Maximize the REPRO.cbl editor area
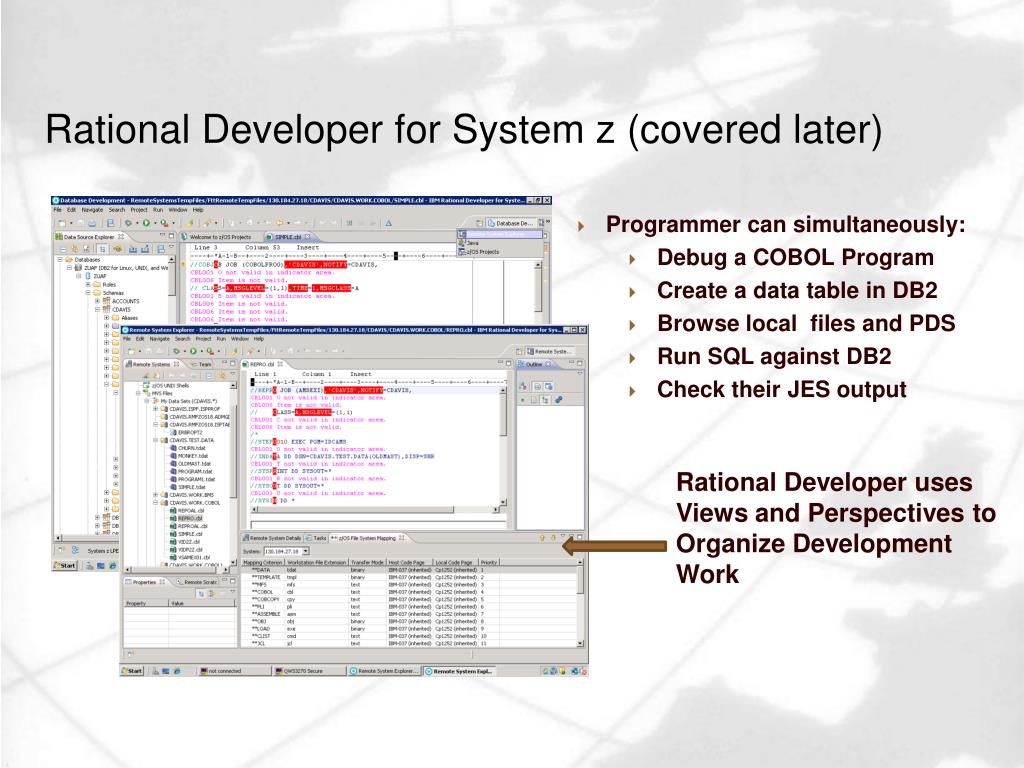This screenshot has height=768, width=1024. [x=508, y=363]
